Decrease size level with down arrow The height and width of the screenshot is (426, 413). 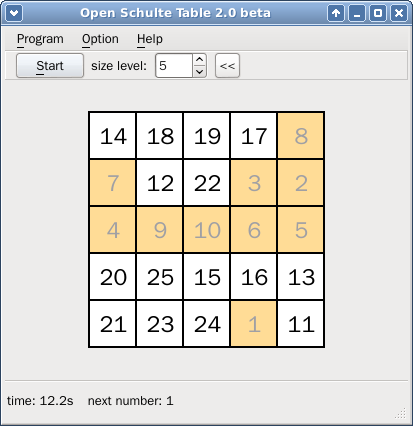pos(199,72)
